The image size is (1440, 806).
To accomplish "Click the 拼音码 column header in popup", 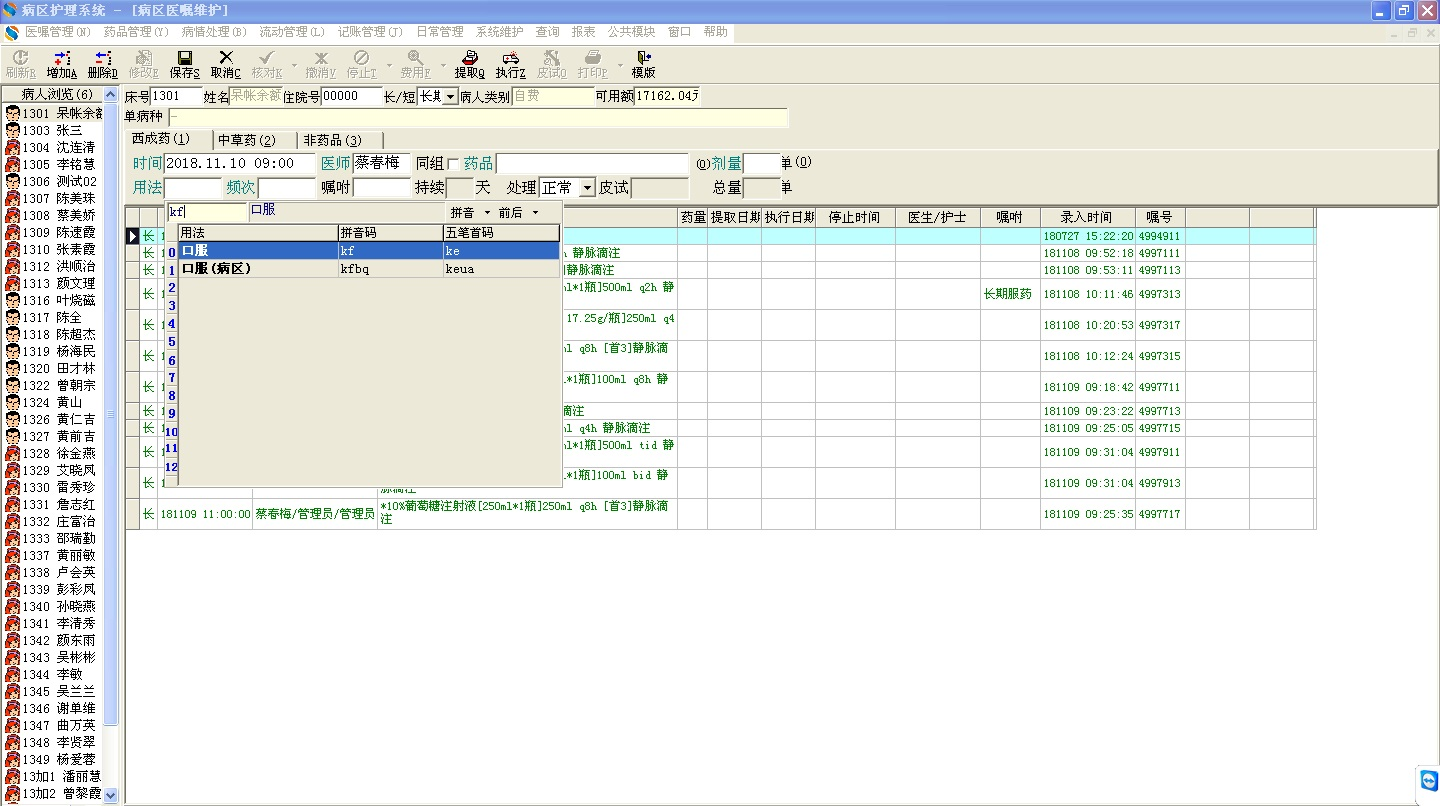I will [391, 233].
